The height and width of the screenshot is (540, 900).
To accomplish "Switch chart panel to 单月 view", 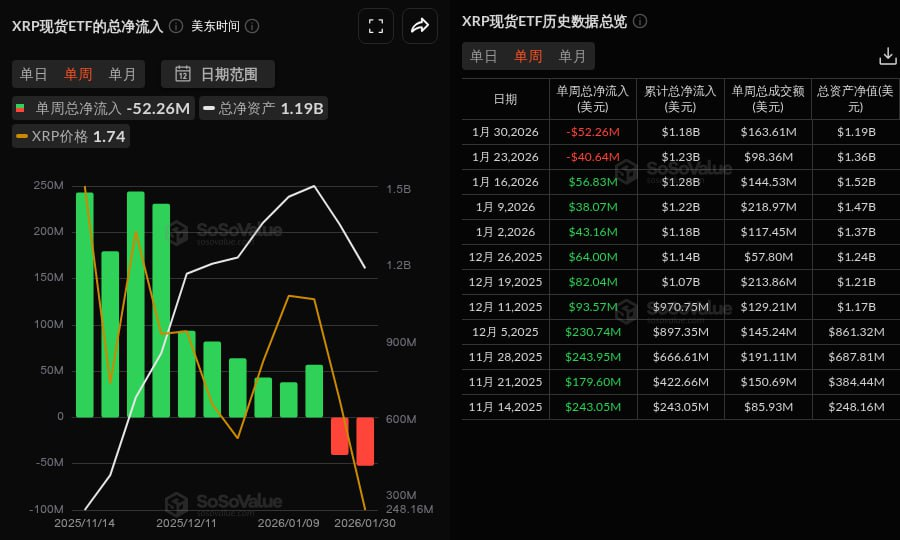I will 122,74.
